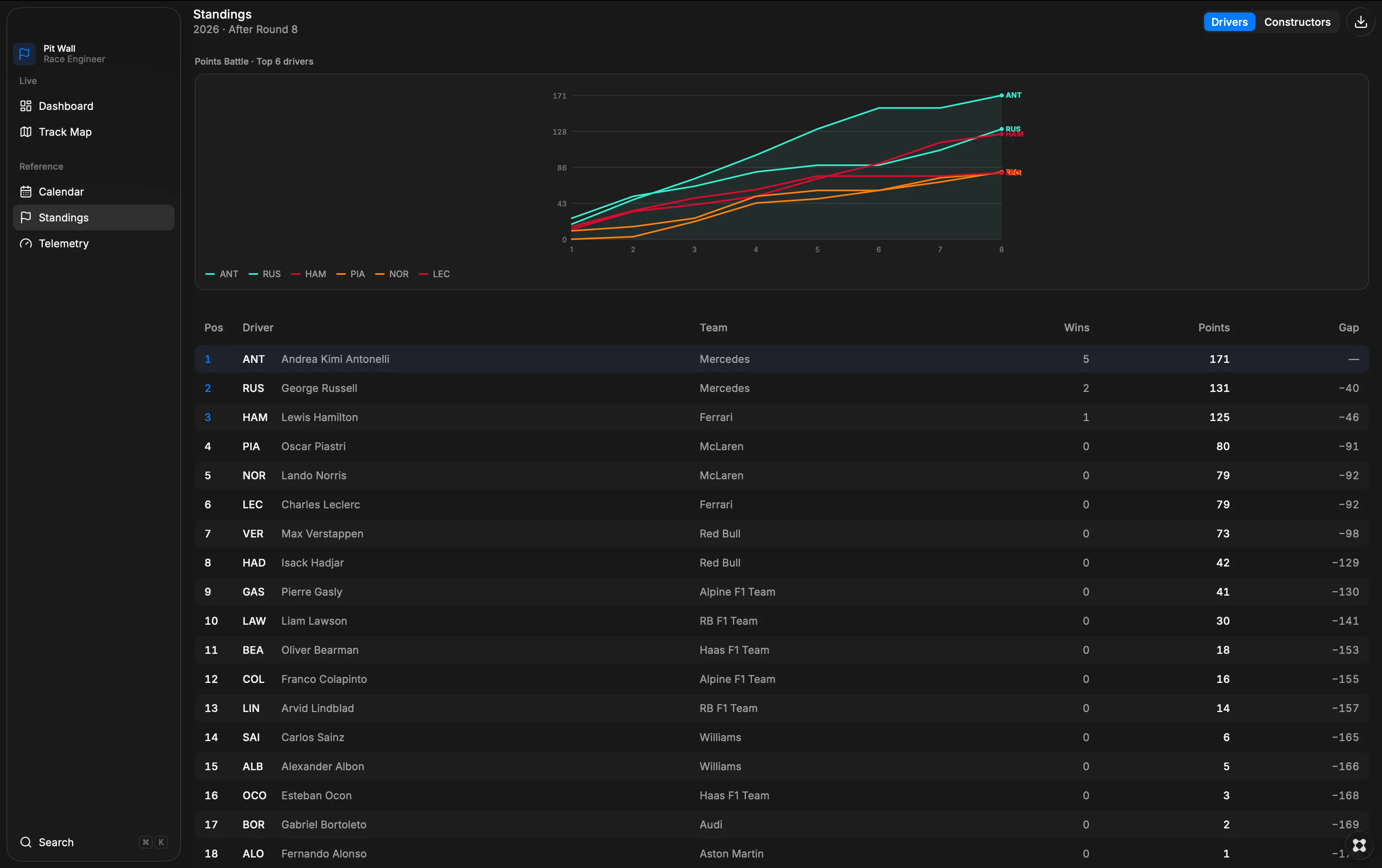Click Hamilton's wins count 1

point(1085,417)
